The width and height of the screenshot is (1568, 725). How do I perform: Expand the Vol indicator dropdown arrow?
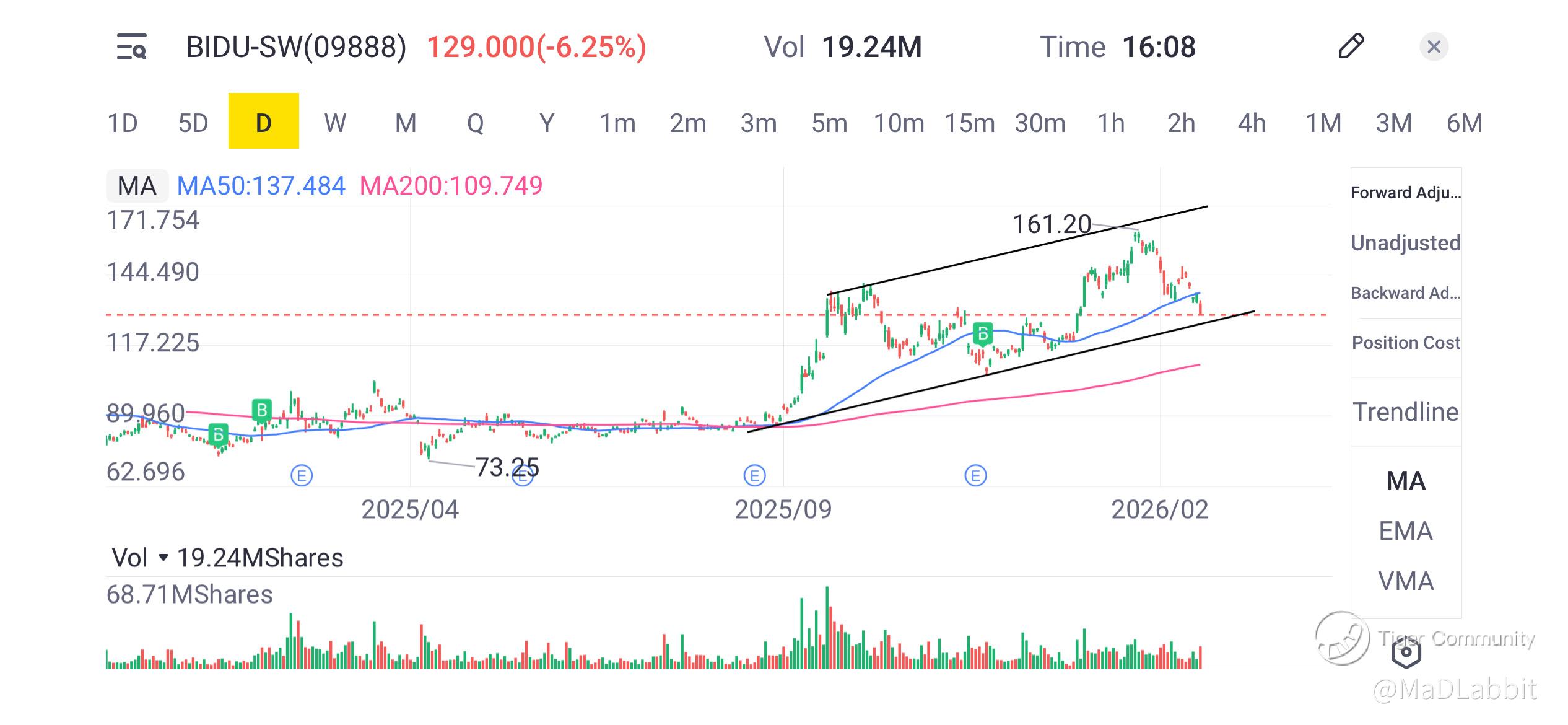tap(163, 558)
